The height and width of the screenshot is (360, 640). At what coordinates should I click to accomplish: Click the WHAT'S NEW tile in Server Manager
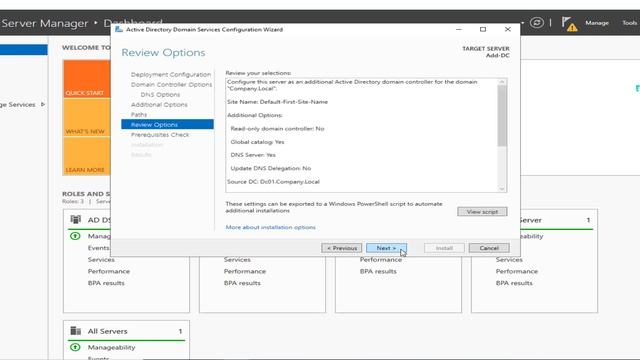[87, 118]
